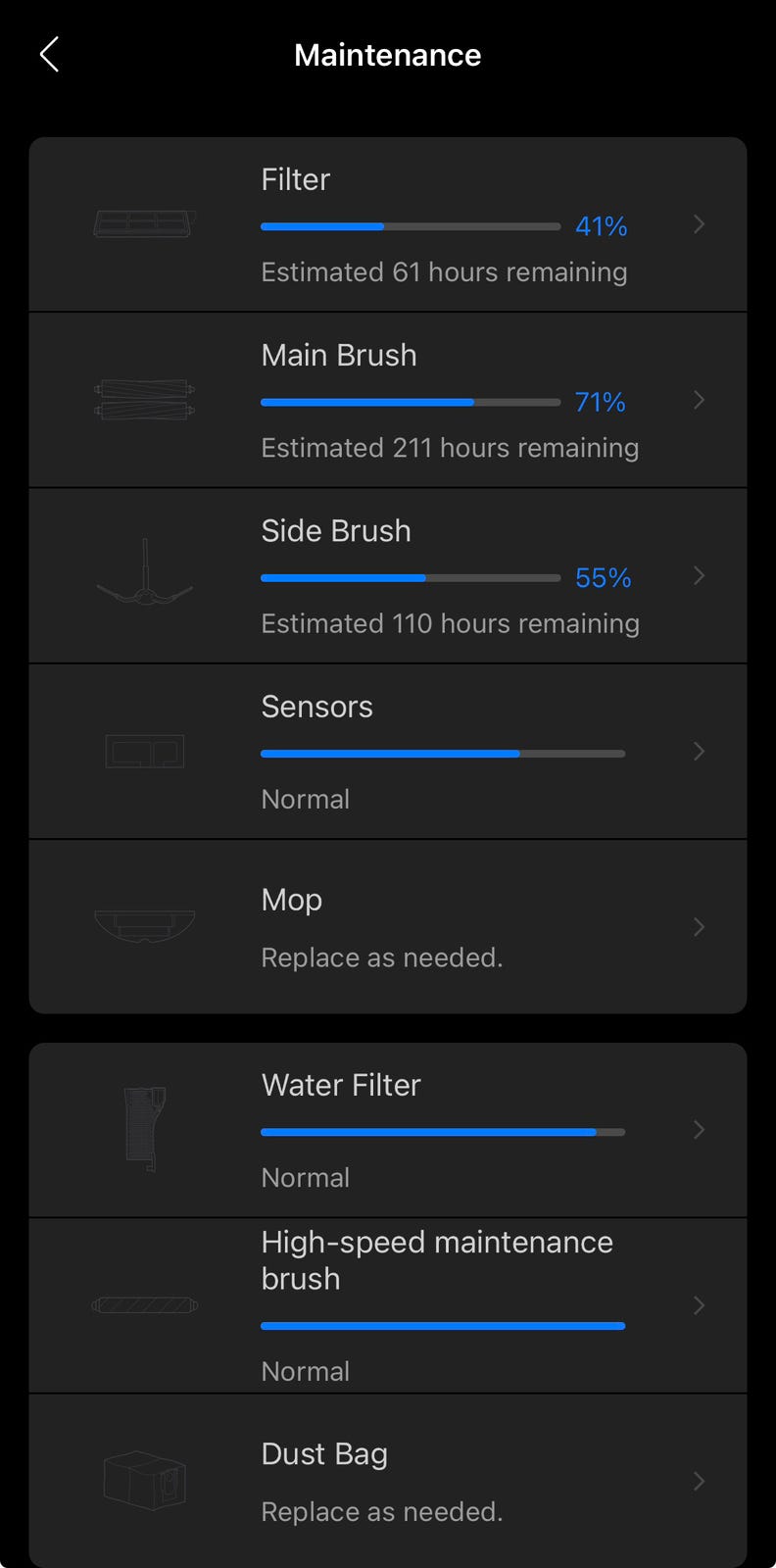Tap the Maintenance page title
776x1568 pixels.
[387, 55]
